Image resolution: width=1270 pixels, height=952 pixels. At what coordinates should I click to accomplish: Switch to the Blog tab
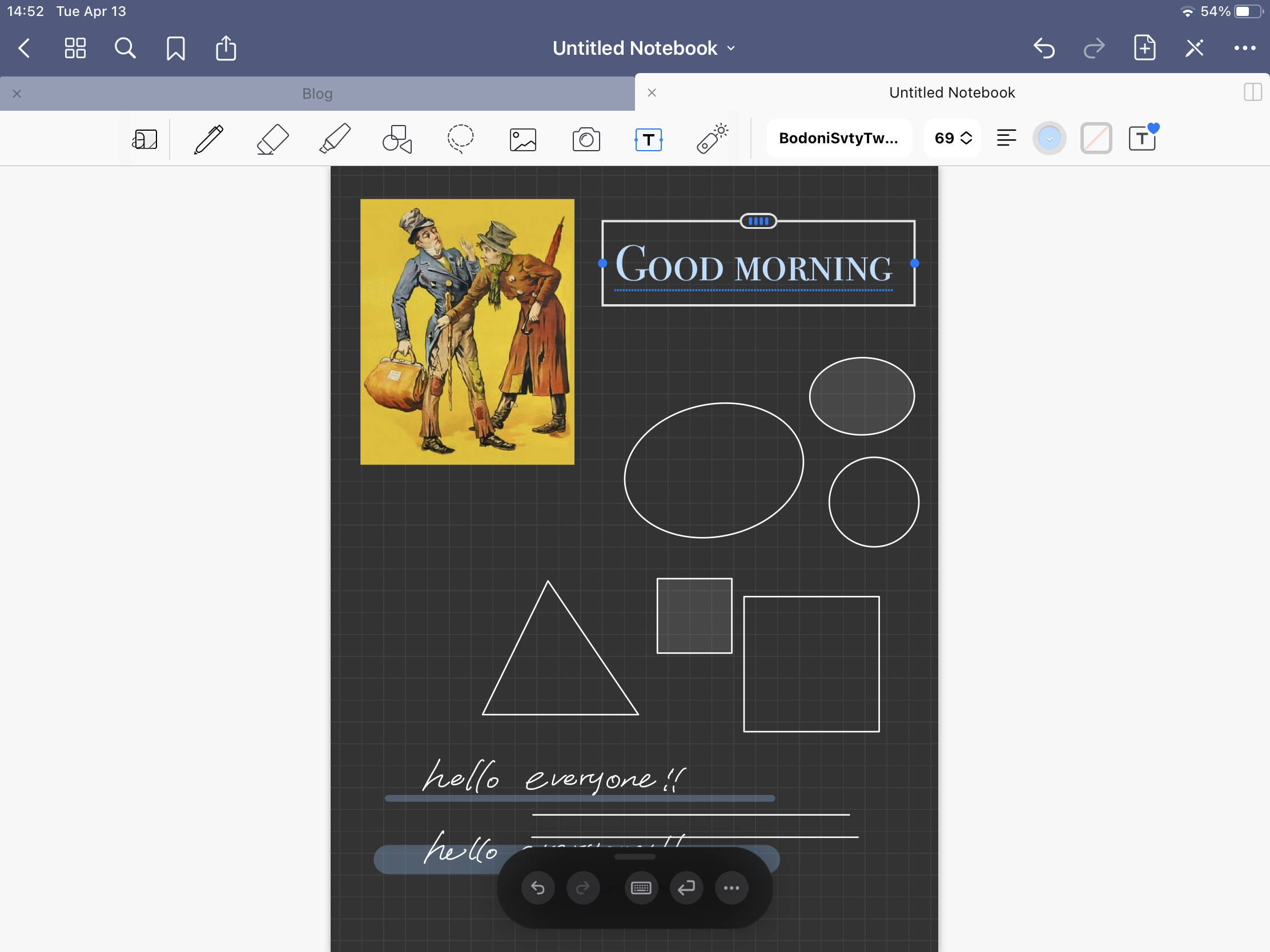[x=317, y=94]
